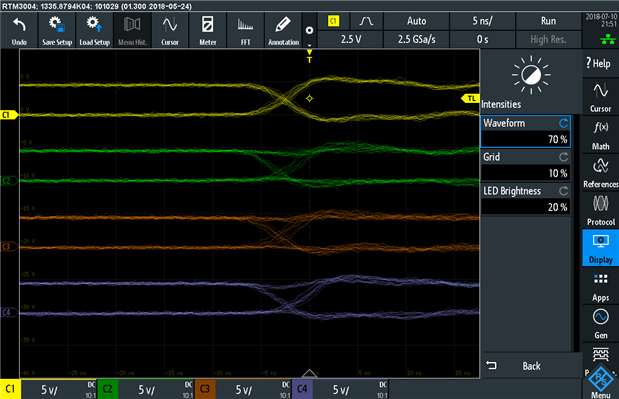Change trigger mode Auto
Viewport: 619px width, 399px height.
[416, 21]
